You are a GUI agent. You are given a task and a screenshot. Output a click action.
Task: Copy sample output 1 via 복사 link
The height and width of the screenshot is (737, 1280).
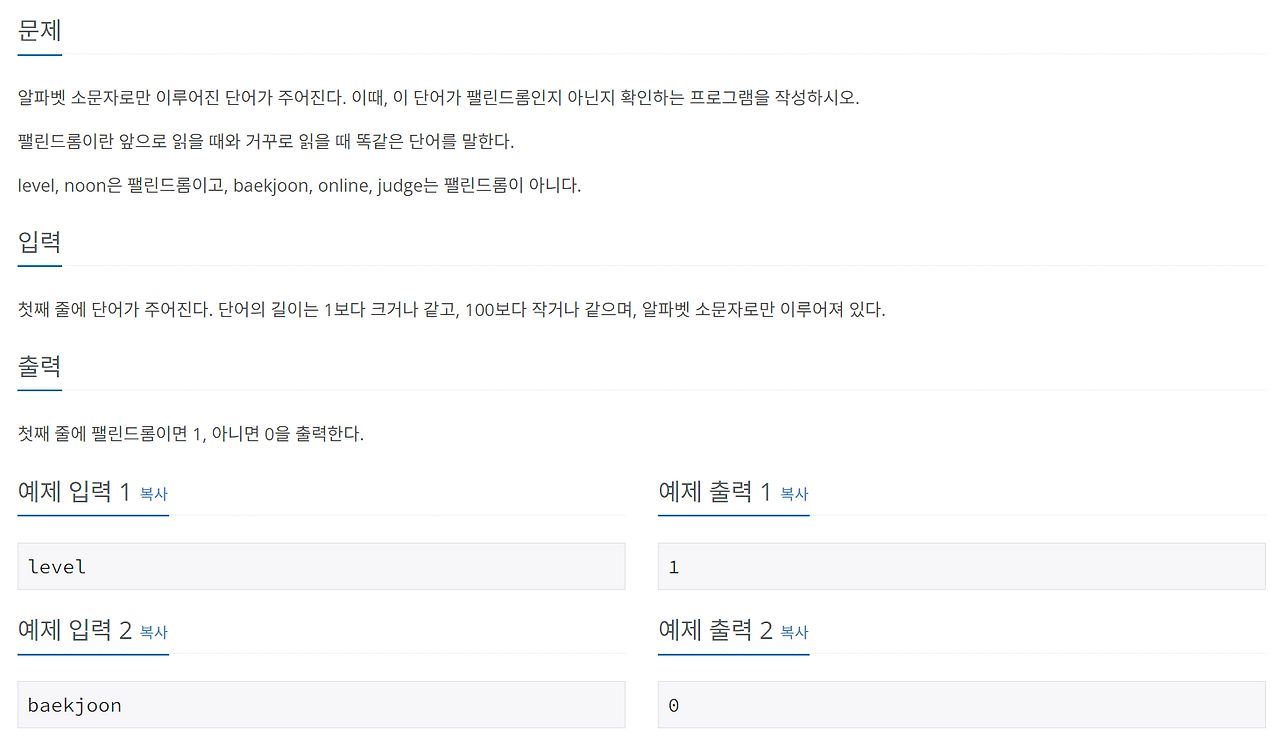click(794, 494)
